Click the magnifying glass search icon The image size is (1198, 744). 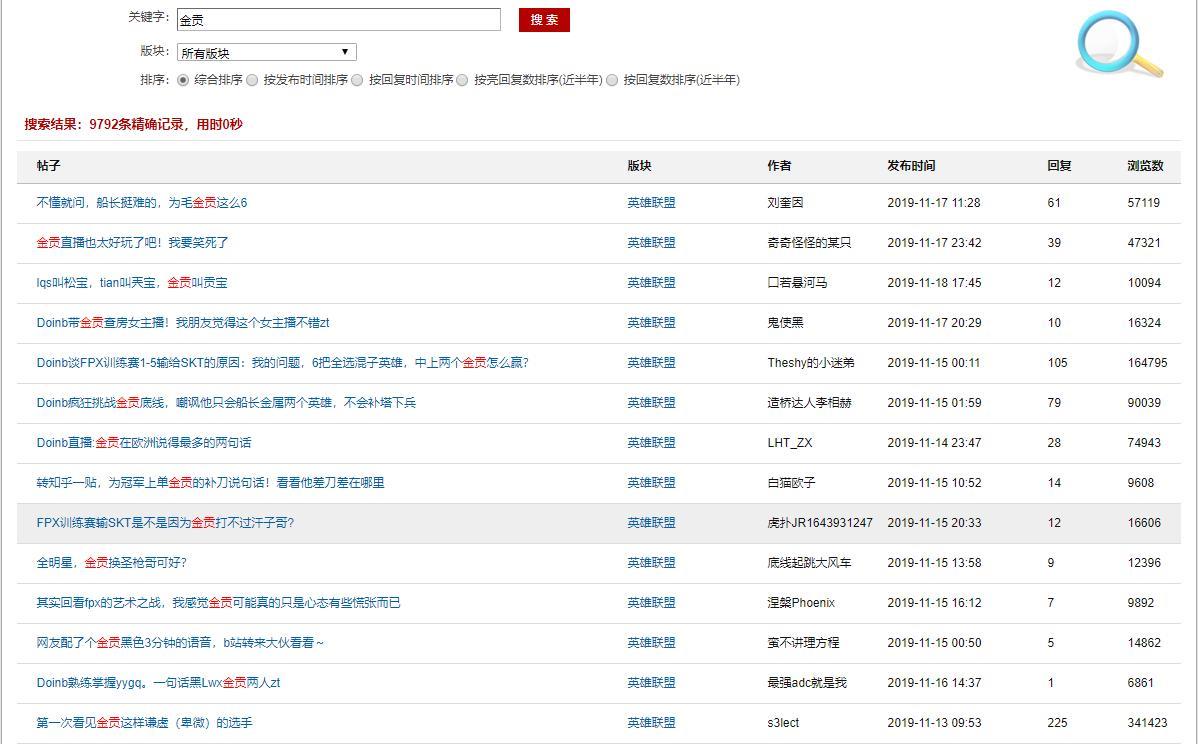pyautogui.click(x=1119, y=44)
